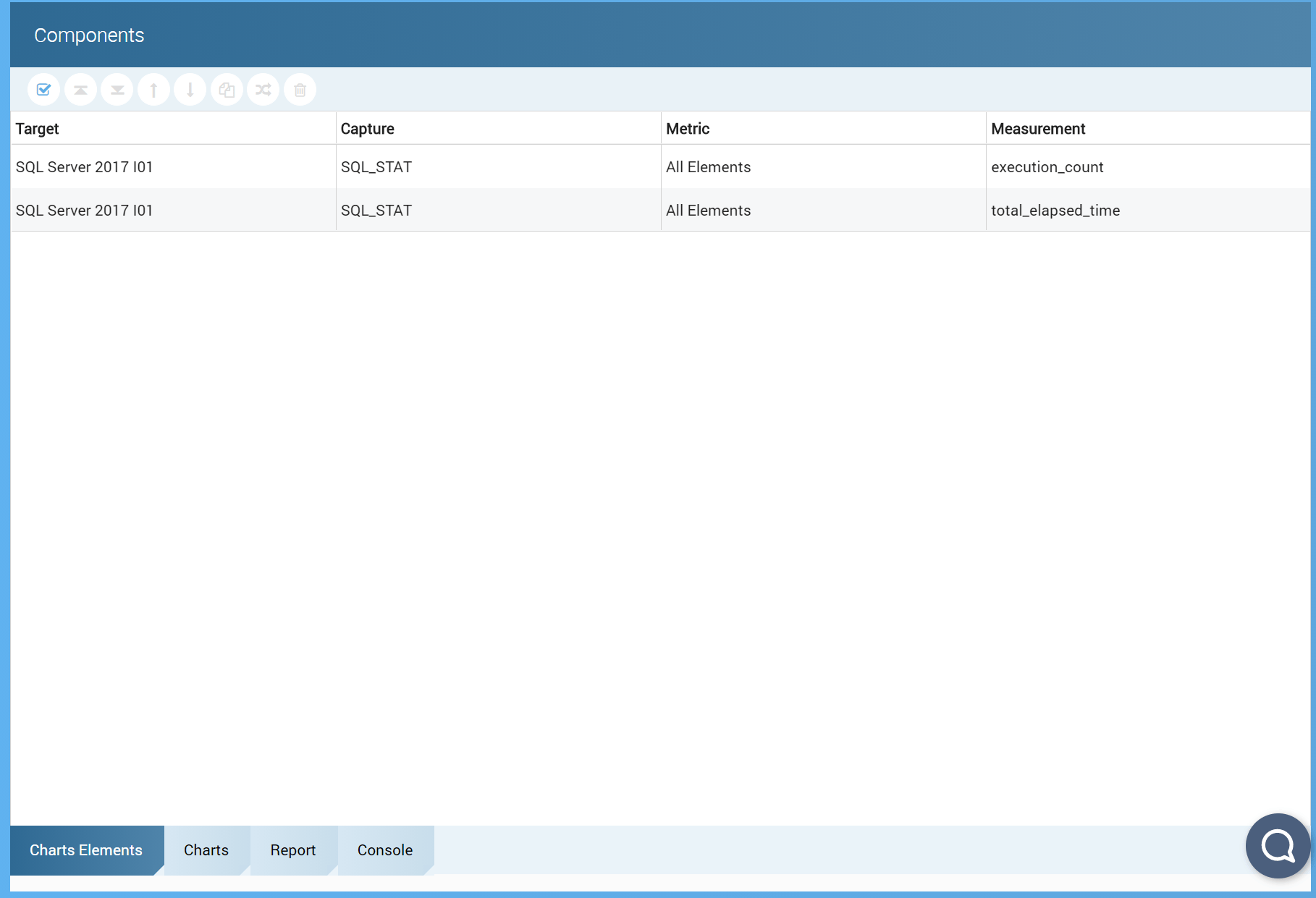Select the total_elapsed_time measurement row
The image size is (1316, 898).
point(1055,211)
